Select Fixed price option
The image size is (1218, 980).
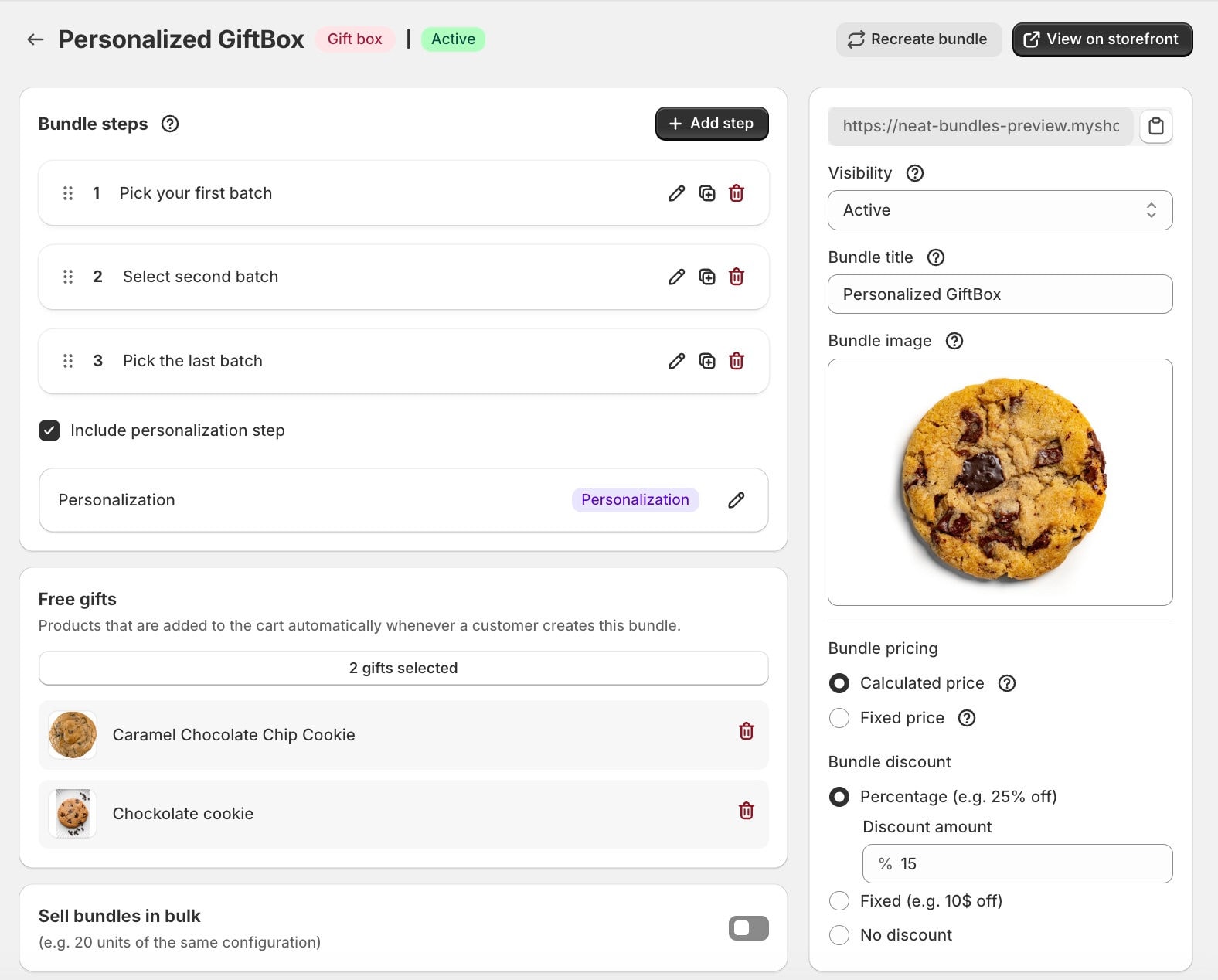click(x=839, y=718)
